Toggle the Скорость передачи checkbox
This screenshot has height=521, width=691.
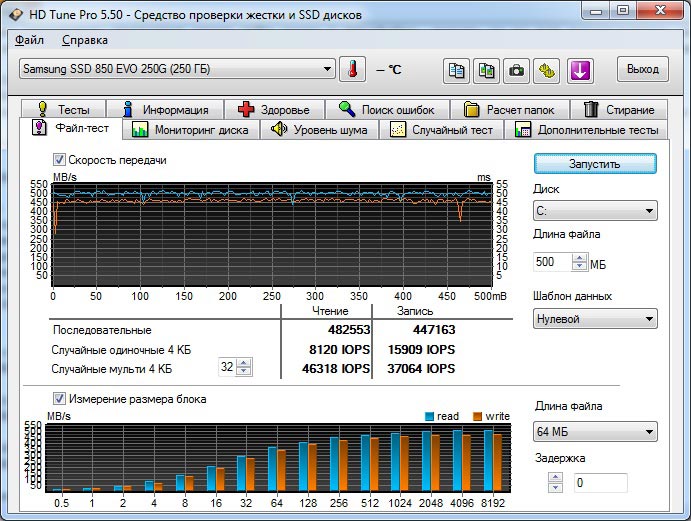click(59, 160)
